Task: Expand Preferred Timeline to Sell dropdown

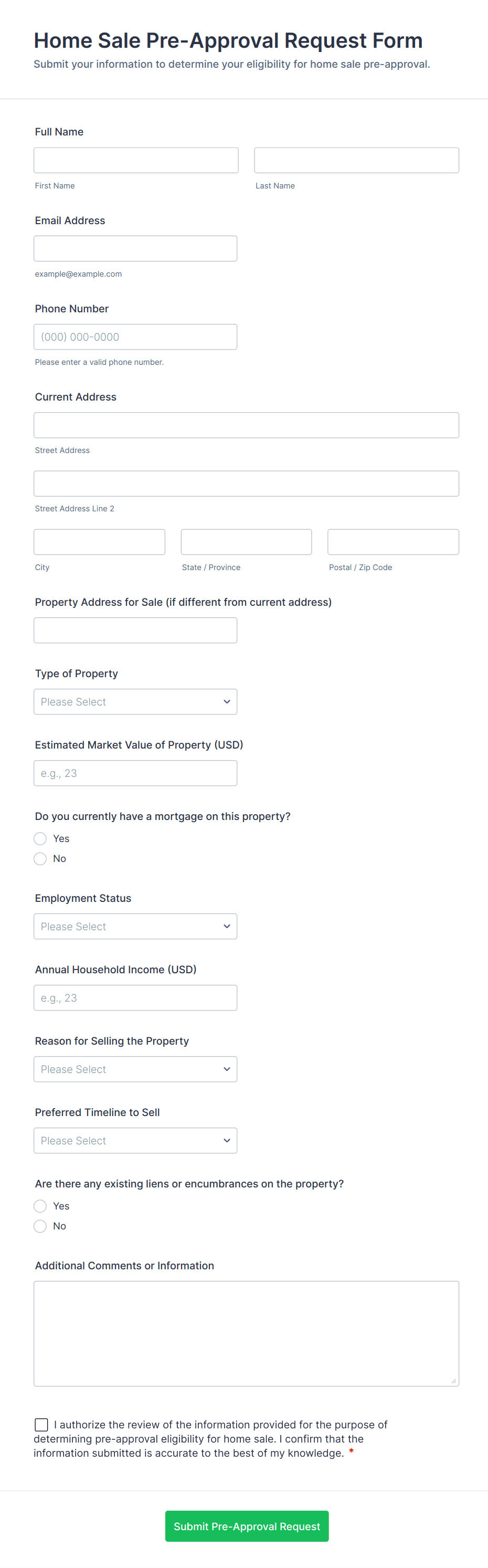Action: (135, 1141)
